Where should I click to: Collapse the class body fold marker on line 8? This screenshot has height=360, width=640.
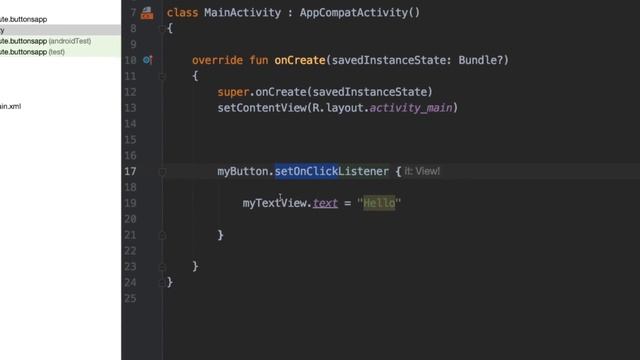162,29
